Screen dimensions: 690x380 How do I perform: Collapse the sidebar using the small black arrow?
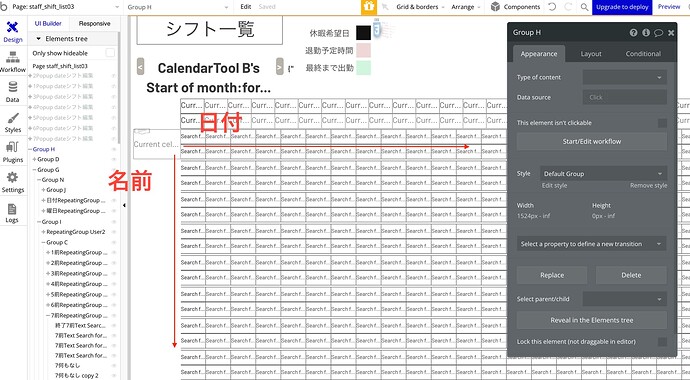[x=124, y=205]
